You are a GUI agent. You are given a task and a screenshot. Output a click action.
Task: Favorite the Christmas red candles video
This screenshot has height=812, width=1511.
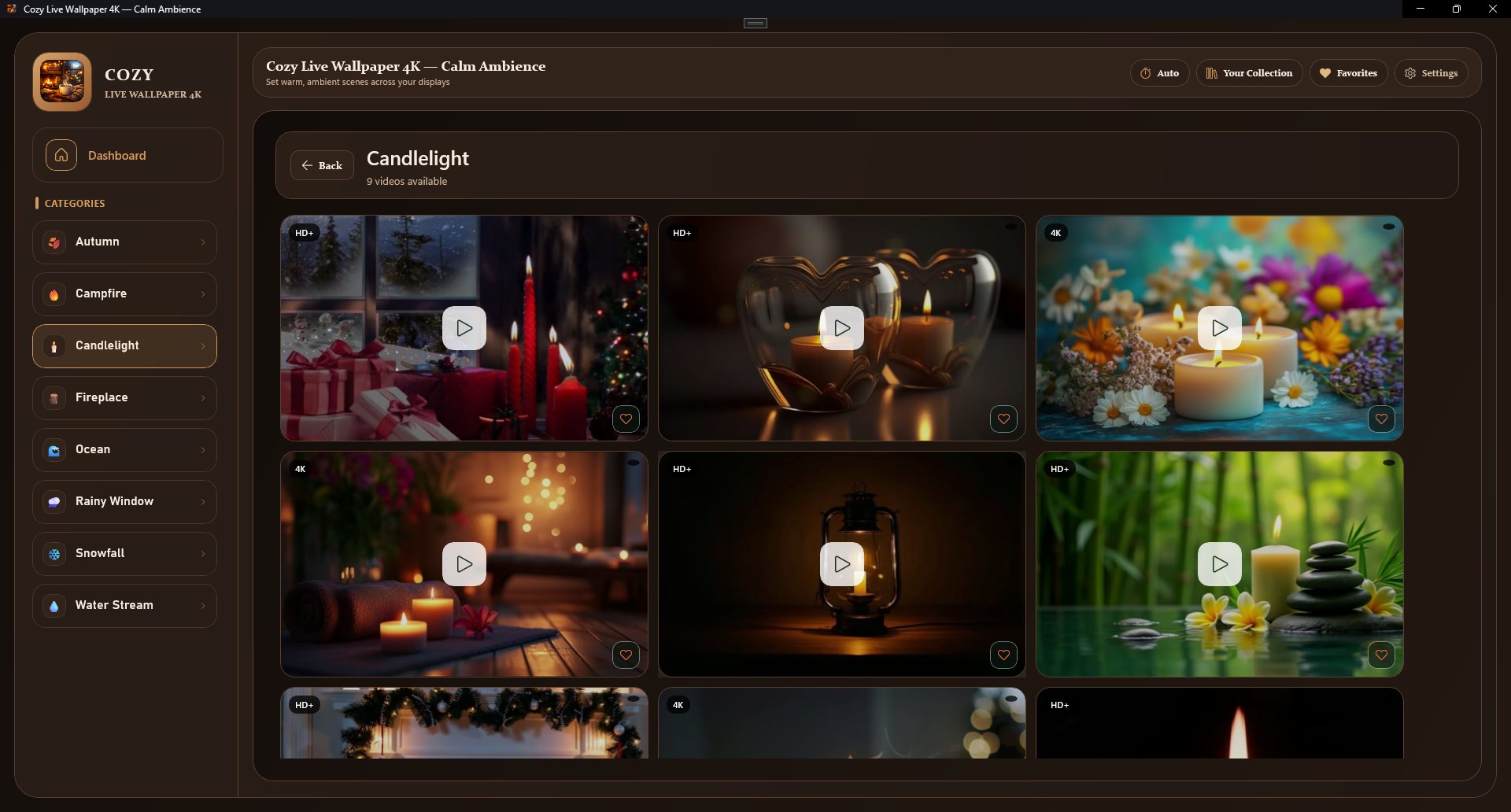[626, 419]
